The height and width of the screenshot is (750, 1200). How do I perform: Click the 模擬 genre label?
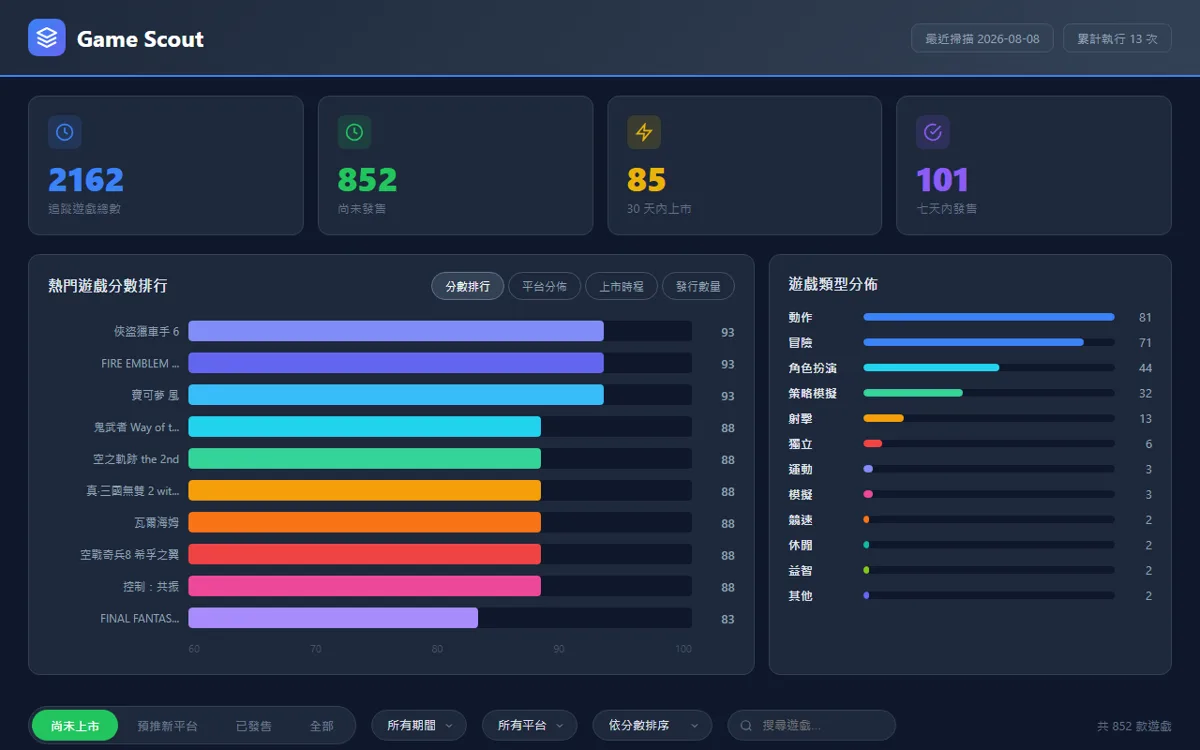coord(800,495)
